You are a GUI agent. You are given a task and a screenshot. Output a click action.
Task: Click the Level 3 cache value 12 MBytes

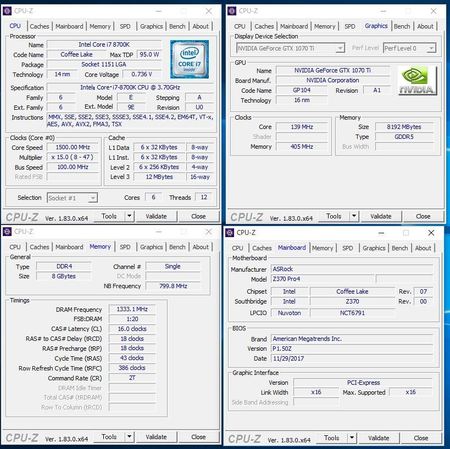pyautogui.click(x=159, y=177)
